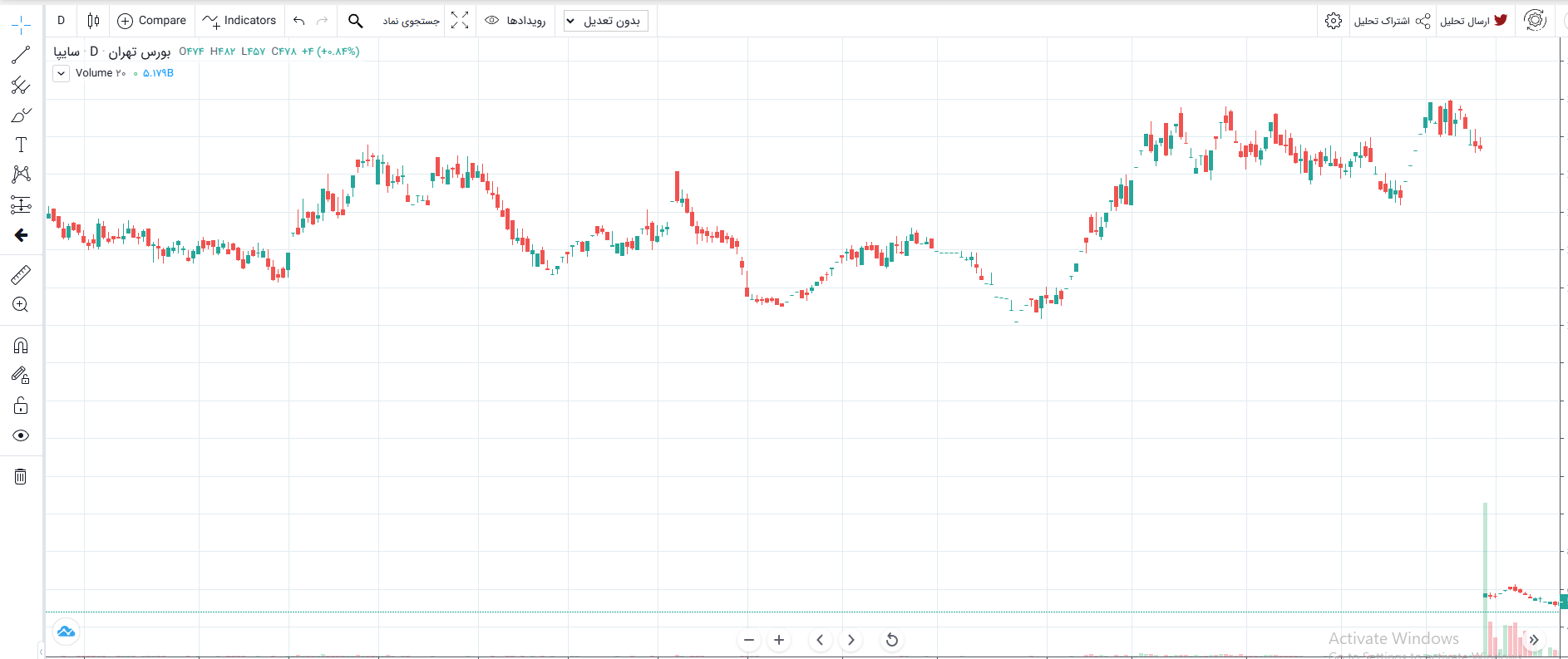Click the fullscreen mode icon
This screenshot has height=659, width=1568.
[x=460, y=21]
